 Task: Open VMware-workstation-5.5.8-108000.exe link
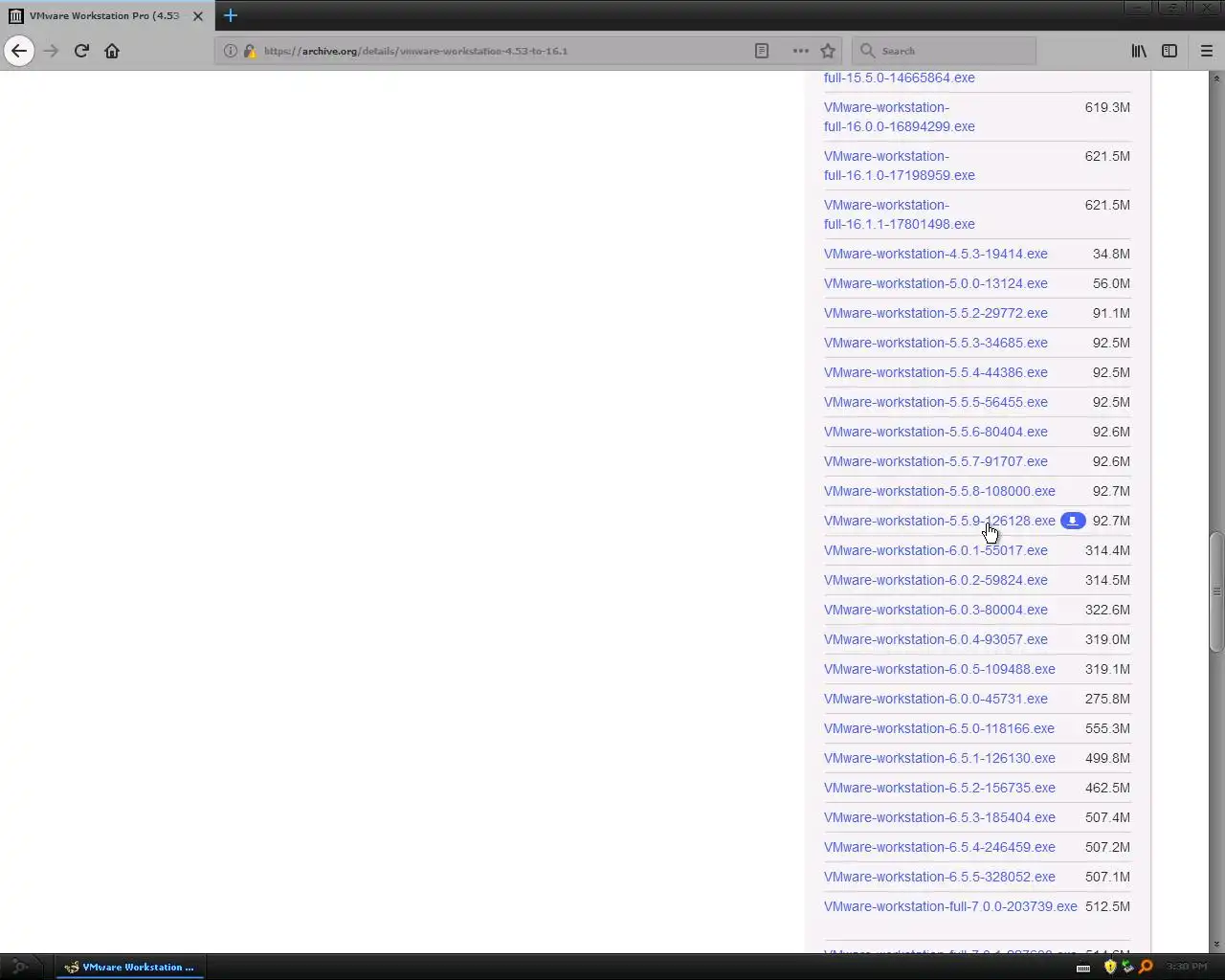point(940,491)
